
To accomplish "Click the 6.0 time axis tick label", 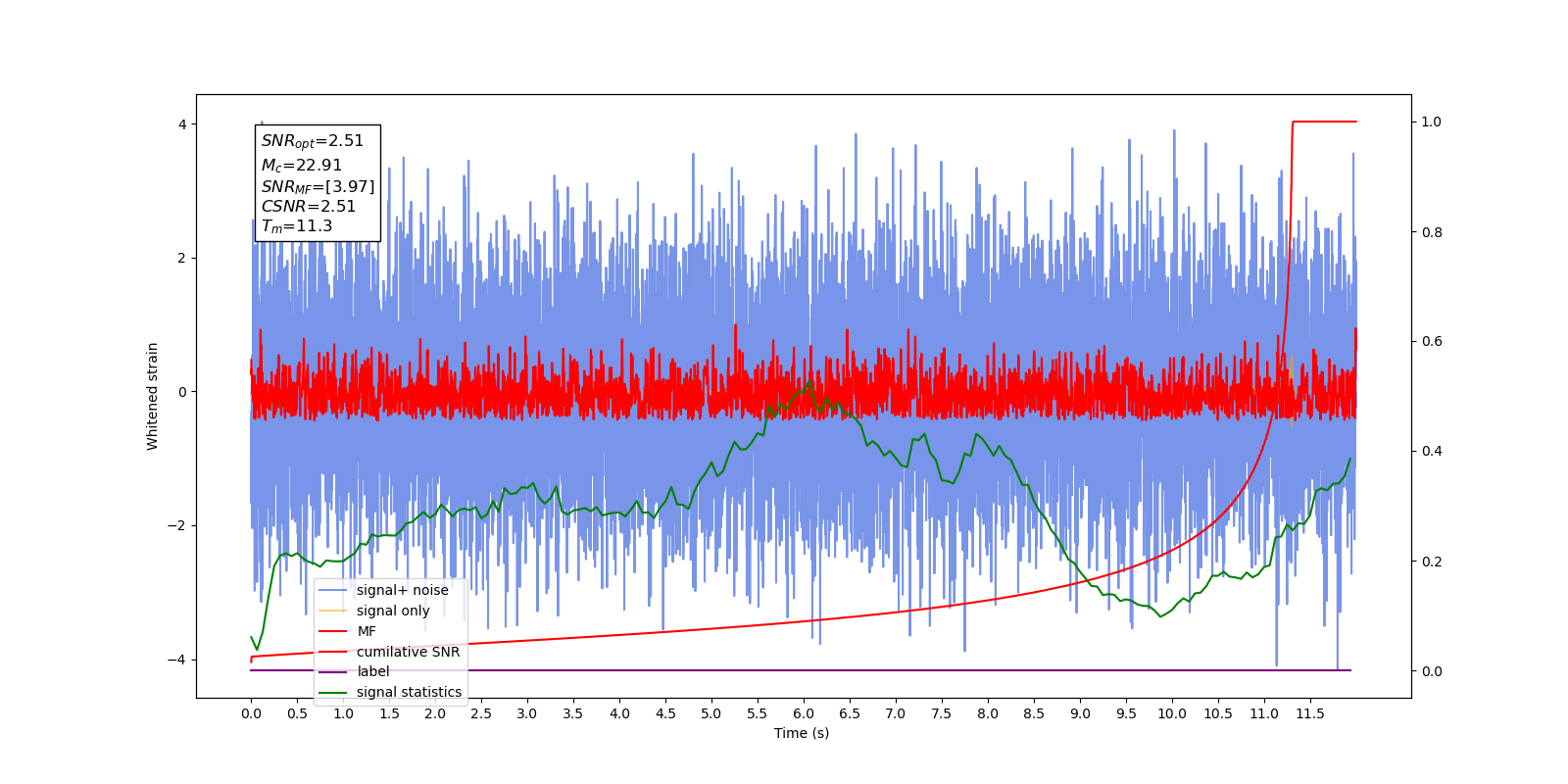I will click(x=804, y=713).
